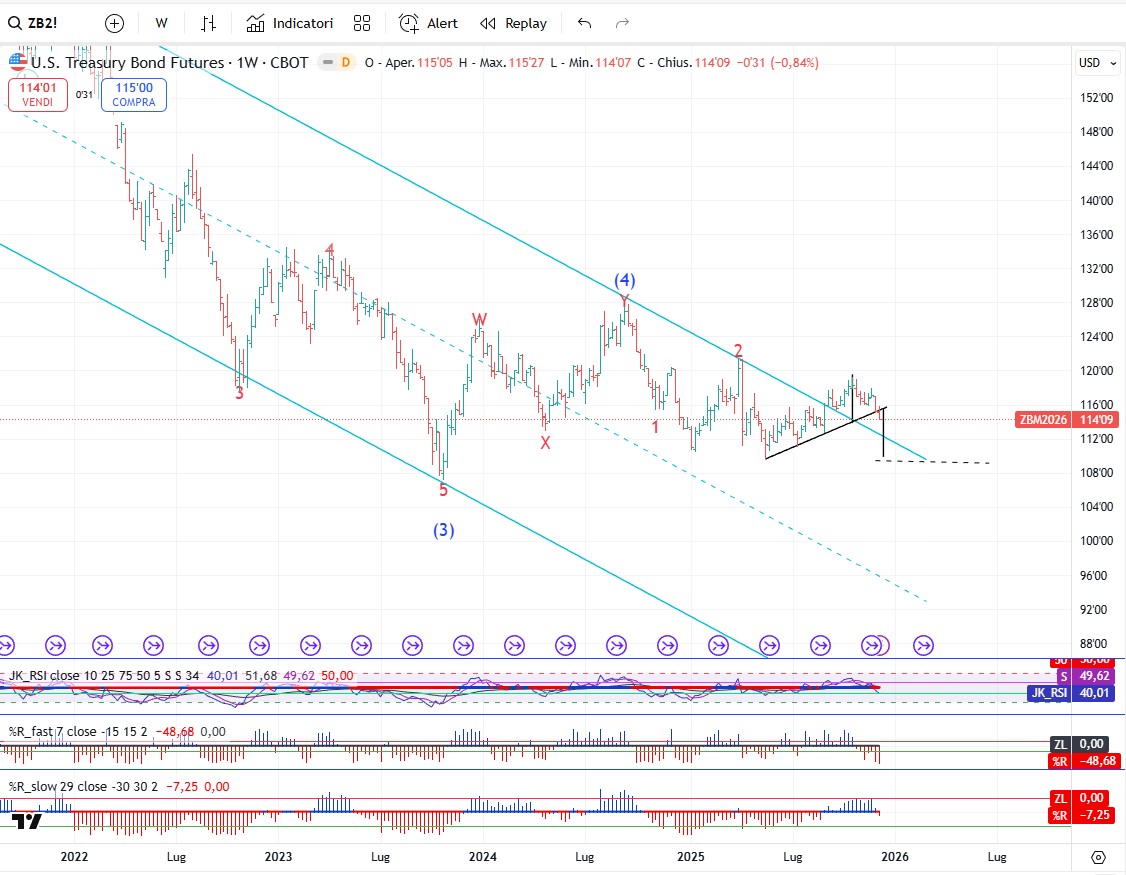Image resolution: width=1126 pixels, height=875 pixels.
Task: Undo the last chart action
Action: coord(585,24)
